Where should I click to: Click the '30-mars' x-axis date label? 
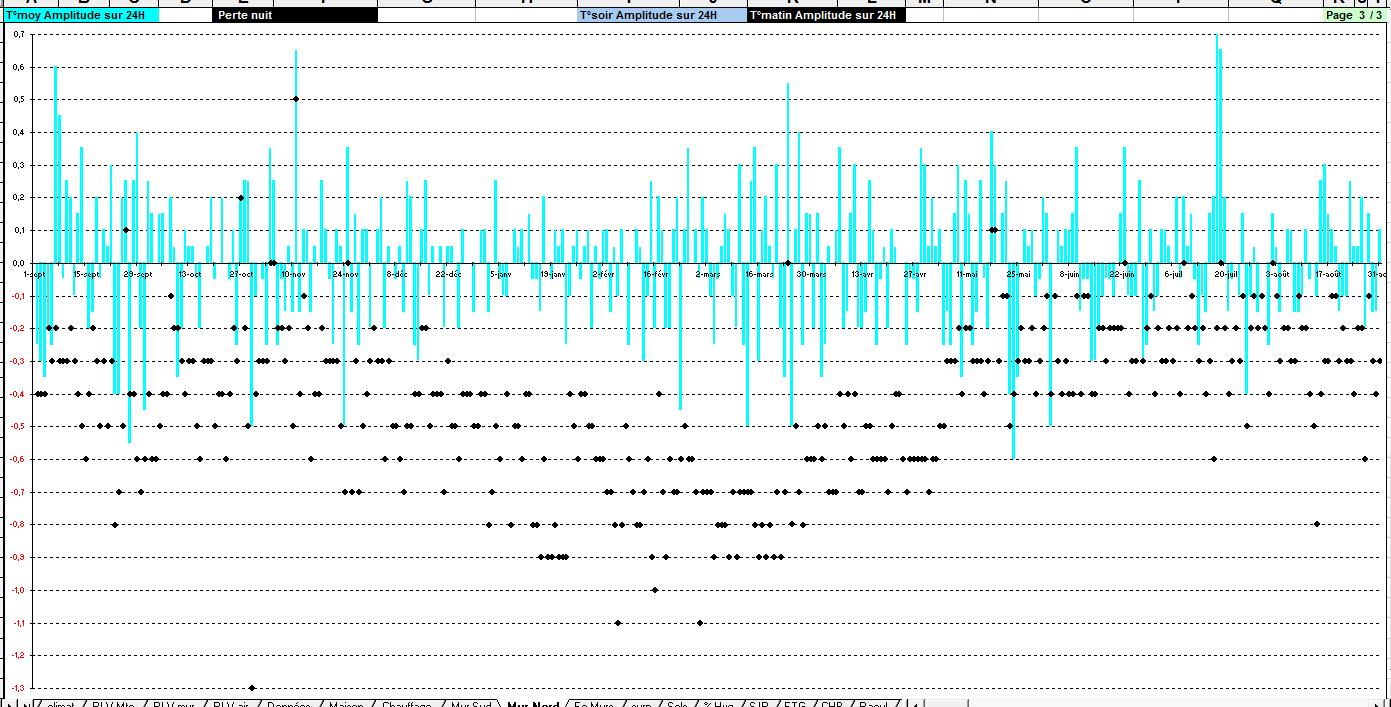tap(812, 273)
